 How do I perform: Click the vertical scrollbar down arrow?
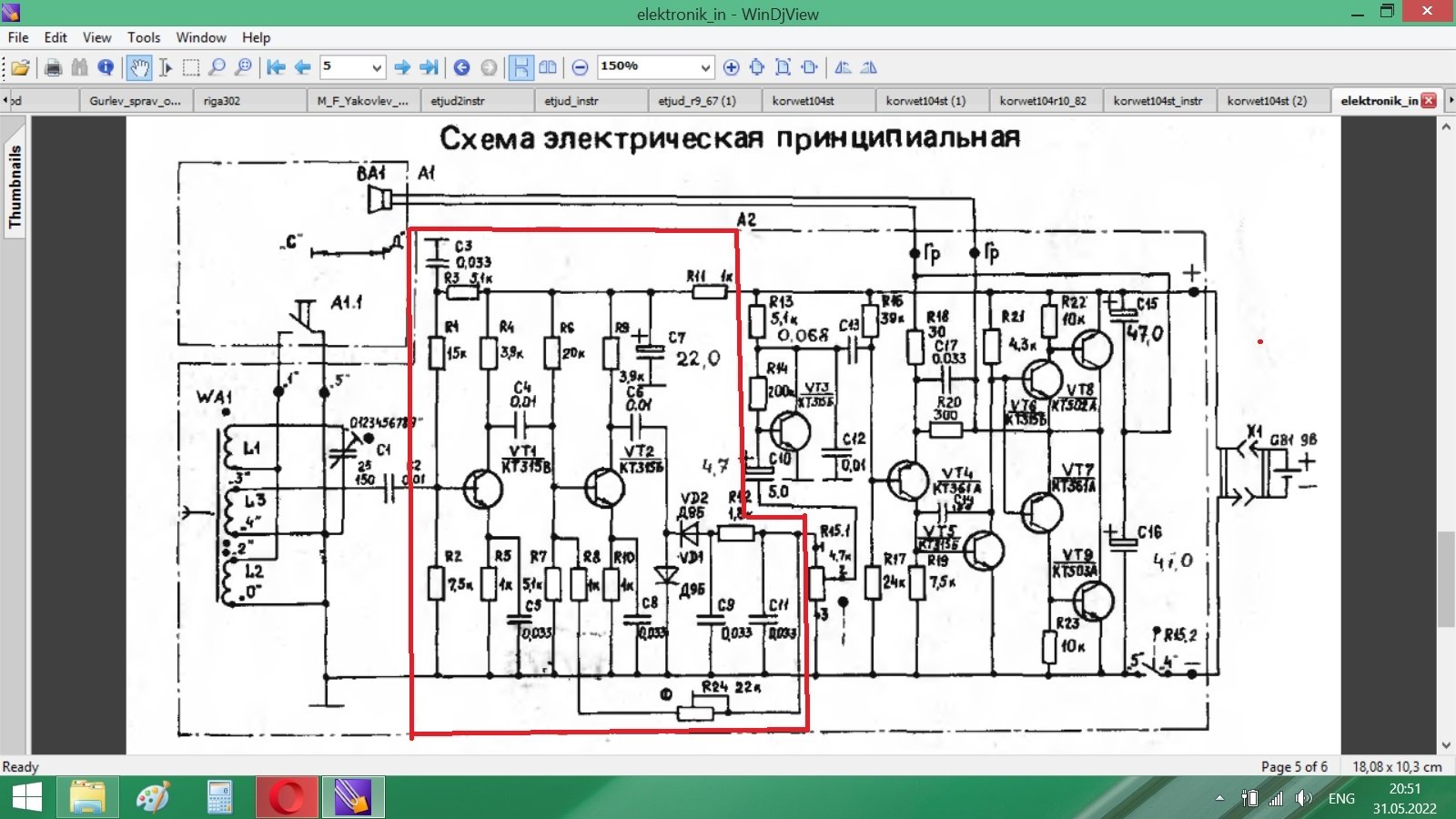[1446, 745]
